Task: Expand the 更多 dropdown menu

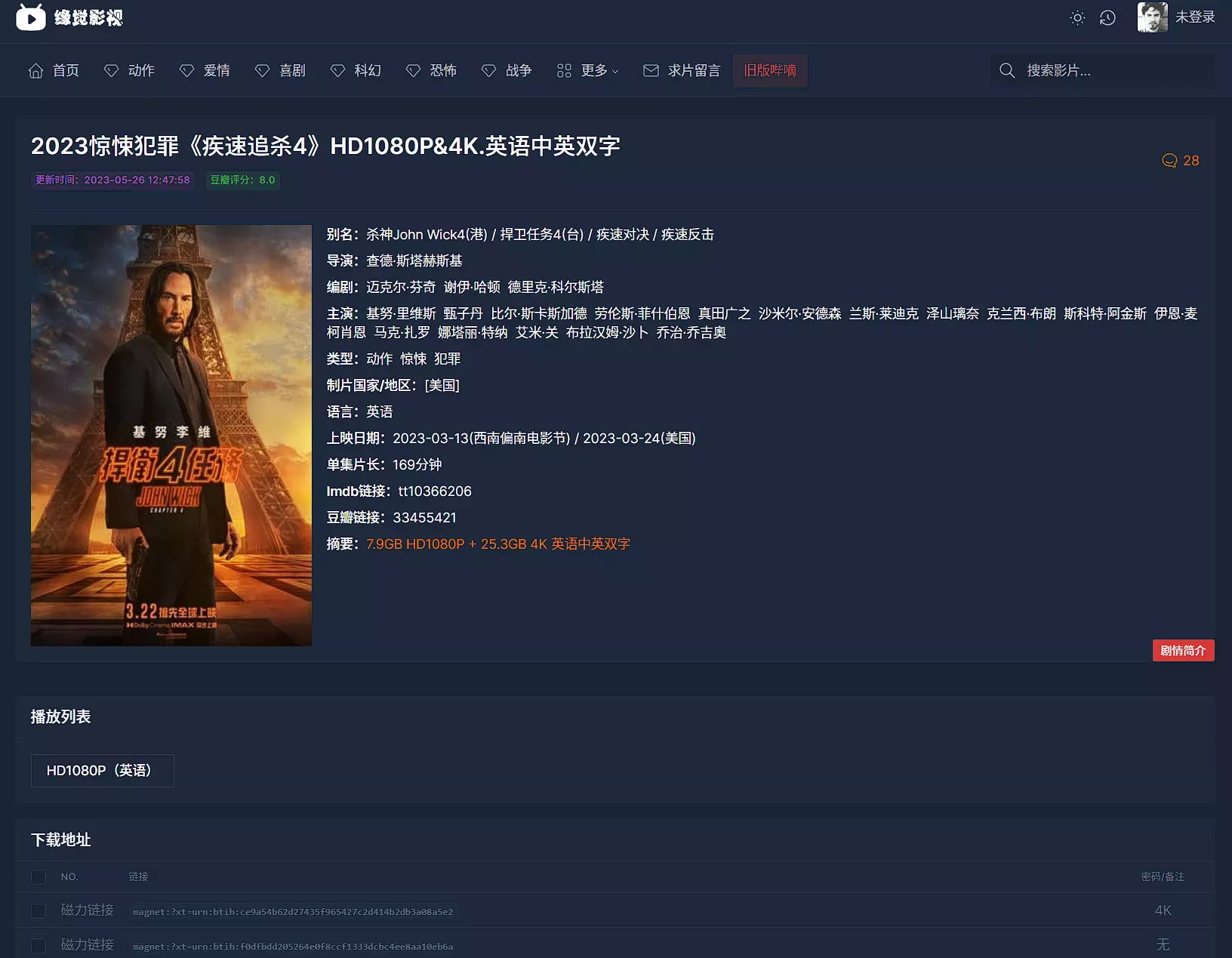Action: click(588, 70)
